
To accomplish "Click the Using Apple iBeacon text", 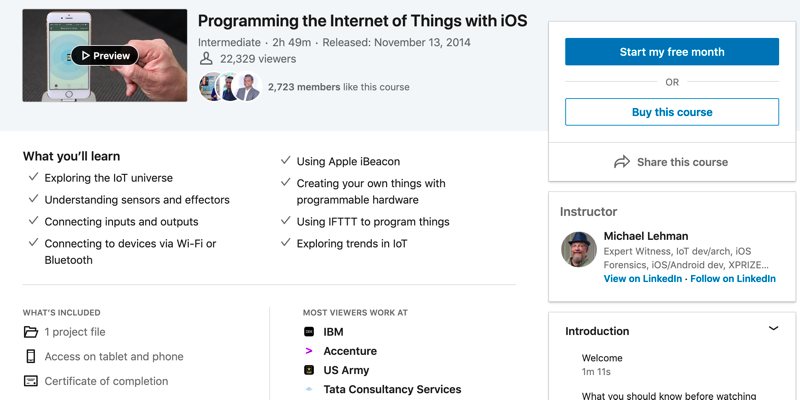I will [x=348, y=162].
